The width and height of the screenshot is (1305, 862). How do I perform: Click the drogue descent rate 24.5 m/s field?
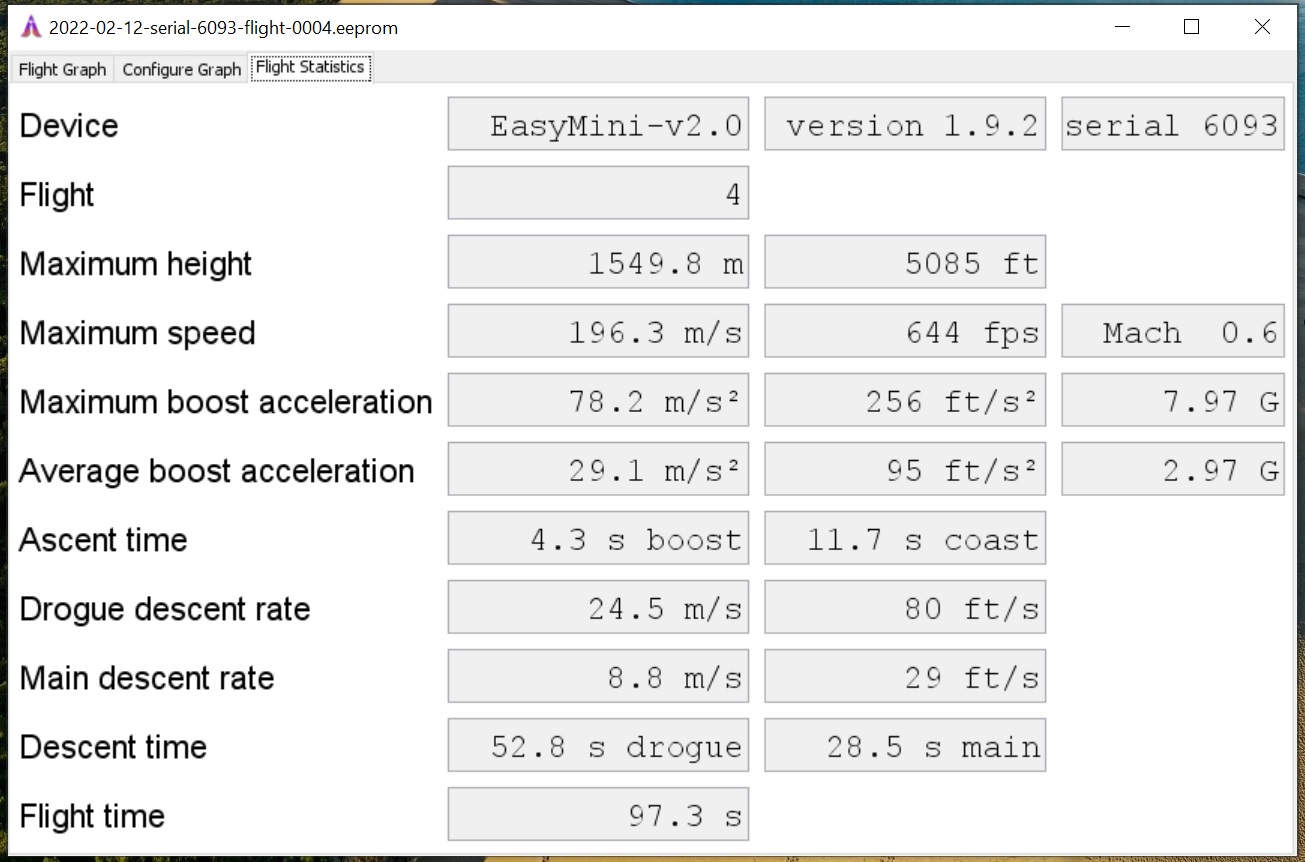click(x=598, y=608)
